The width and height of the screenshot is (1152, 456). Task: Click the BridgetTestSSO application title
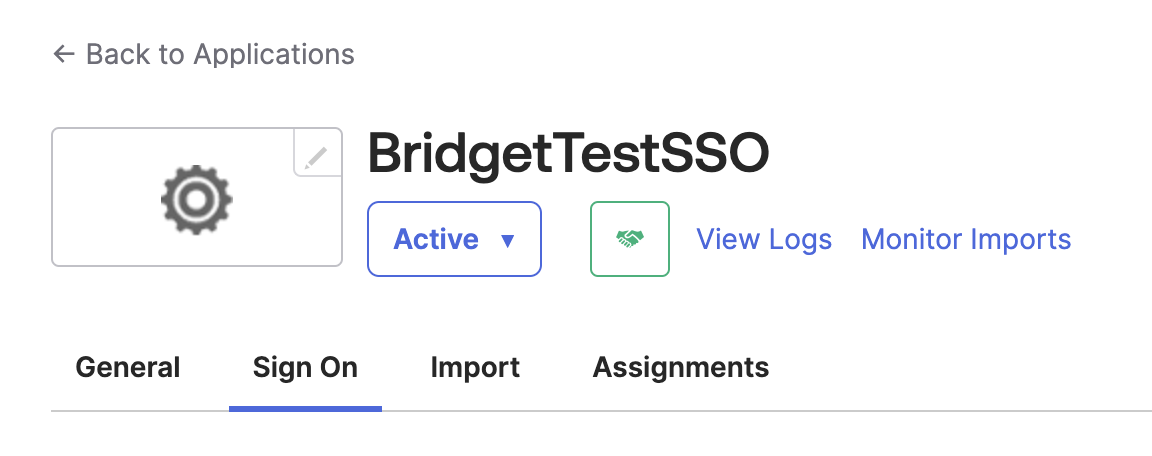568,155
